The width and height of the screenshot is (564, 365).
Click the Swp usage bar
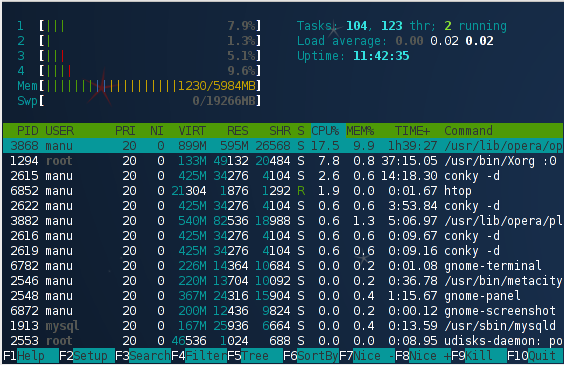(139, 101)
